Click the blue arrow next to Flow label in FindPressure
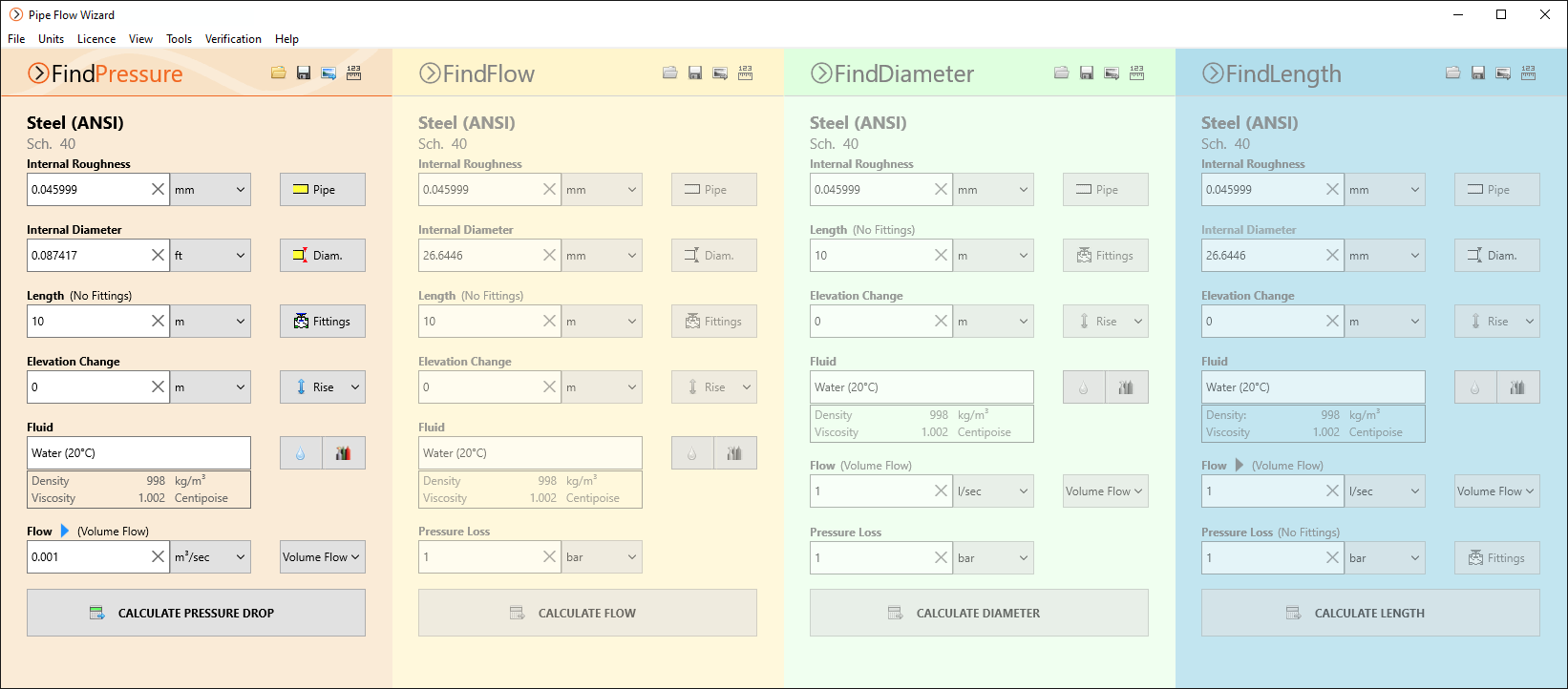 (x=65, y=532)
